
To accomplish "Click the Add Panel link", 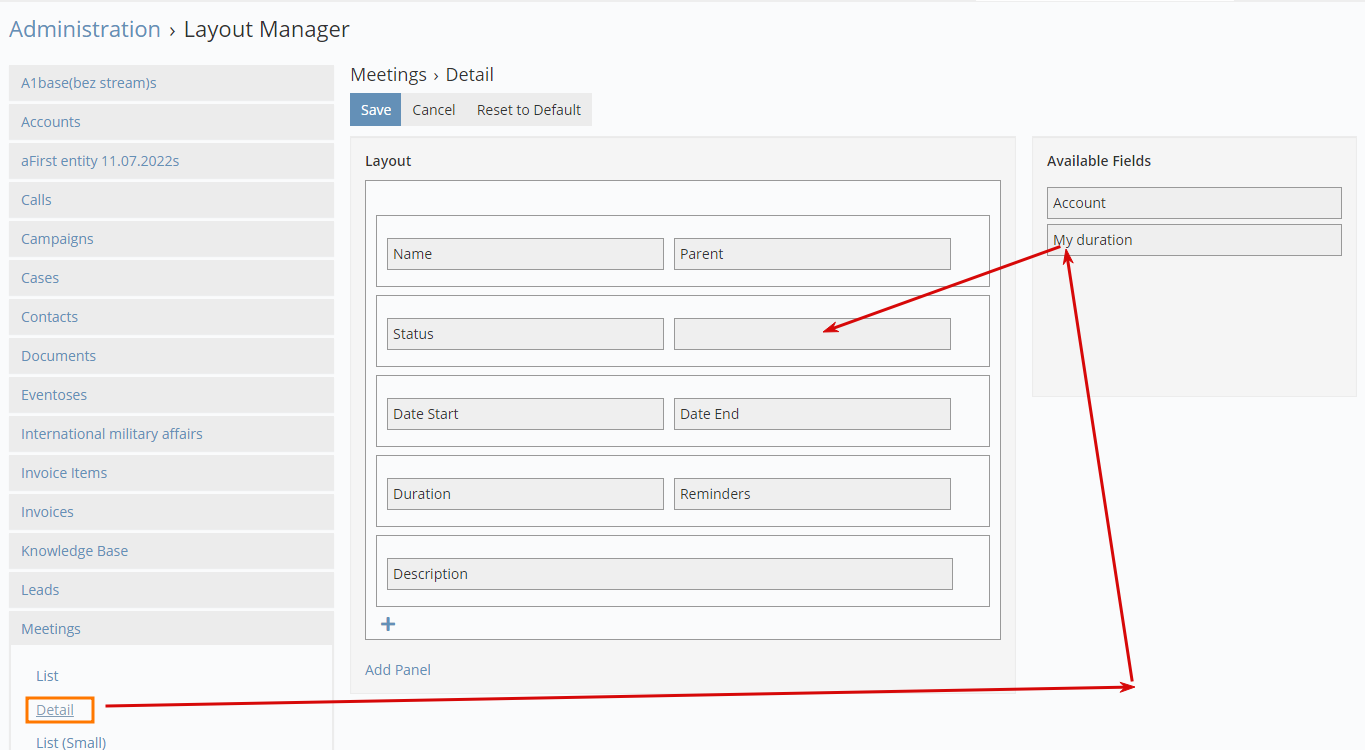I will 398,670.
